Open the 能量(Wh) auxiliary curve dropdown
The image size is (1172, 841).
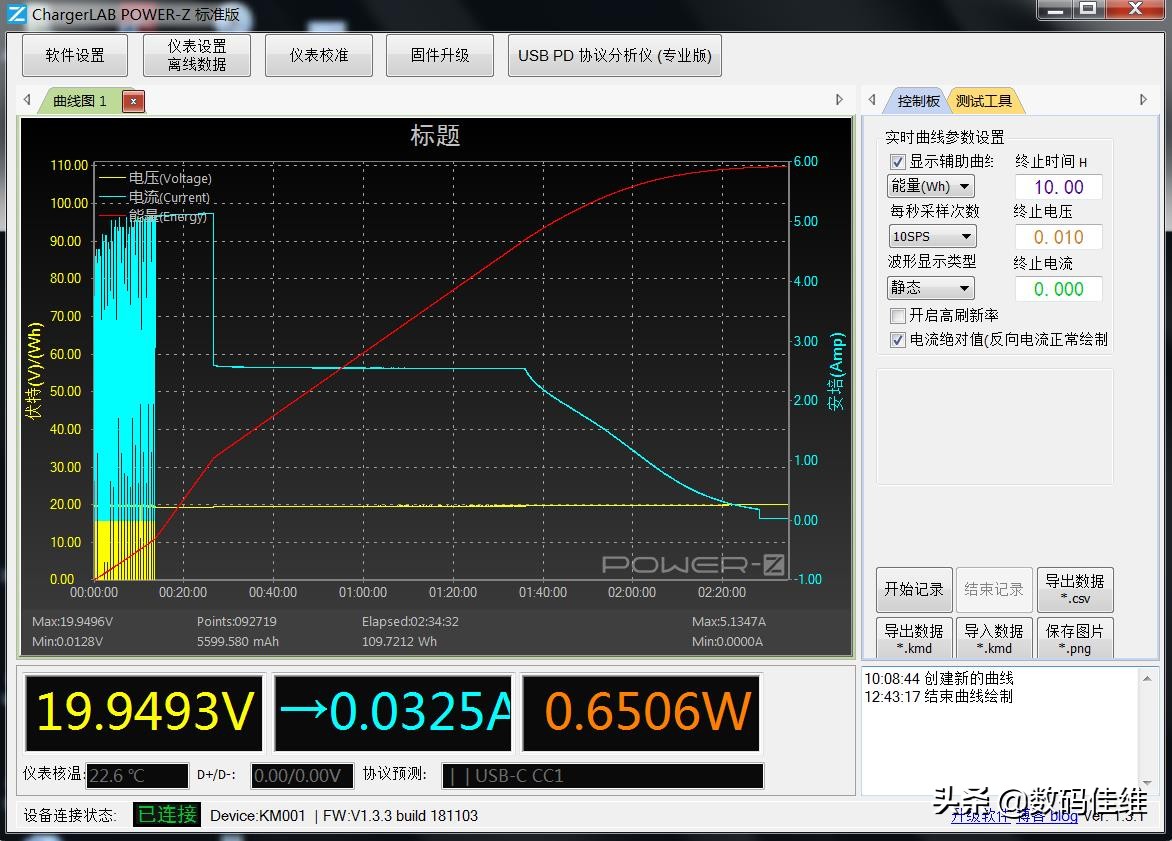tap(930, 185)
